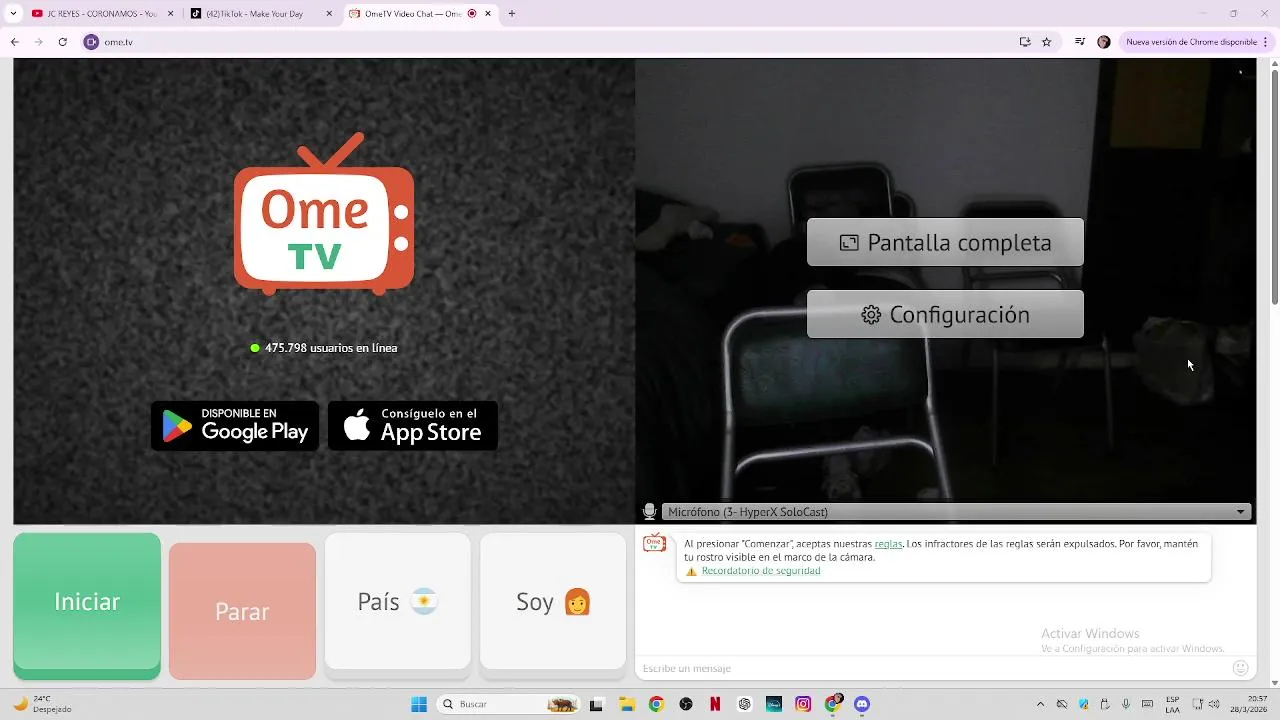Open Disney+ from taskbar

coord(774,704)
